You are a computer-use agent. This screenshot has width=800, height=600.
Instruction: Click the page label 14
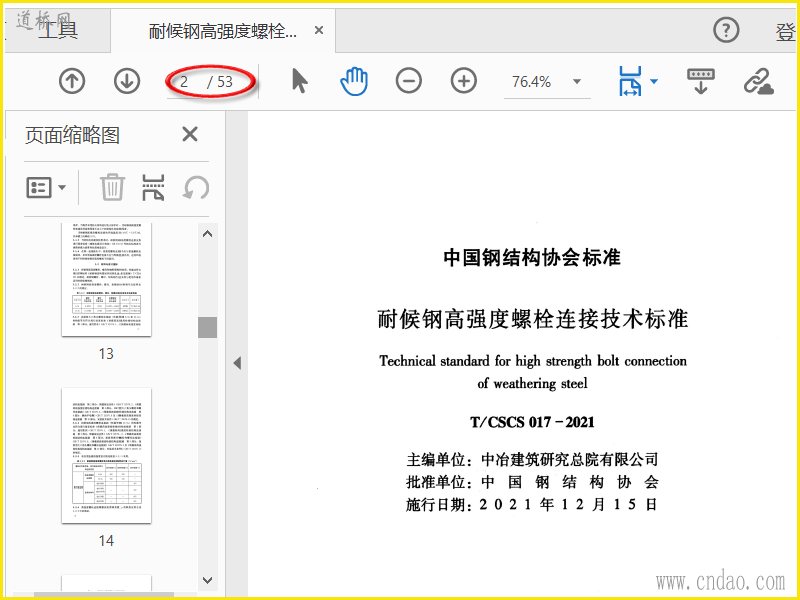click(x=106, y=540)
